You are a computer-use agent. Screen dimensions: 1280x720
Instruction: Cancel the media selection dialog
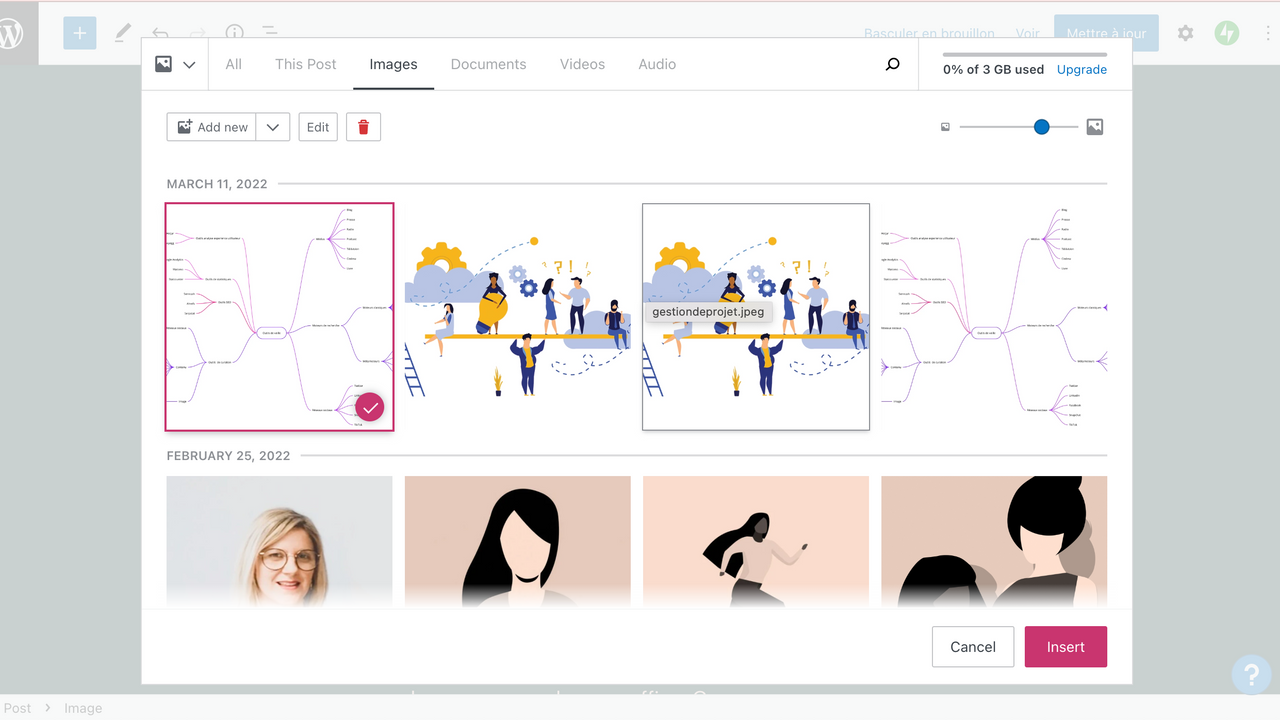click(x=972, y=646)
